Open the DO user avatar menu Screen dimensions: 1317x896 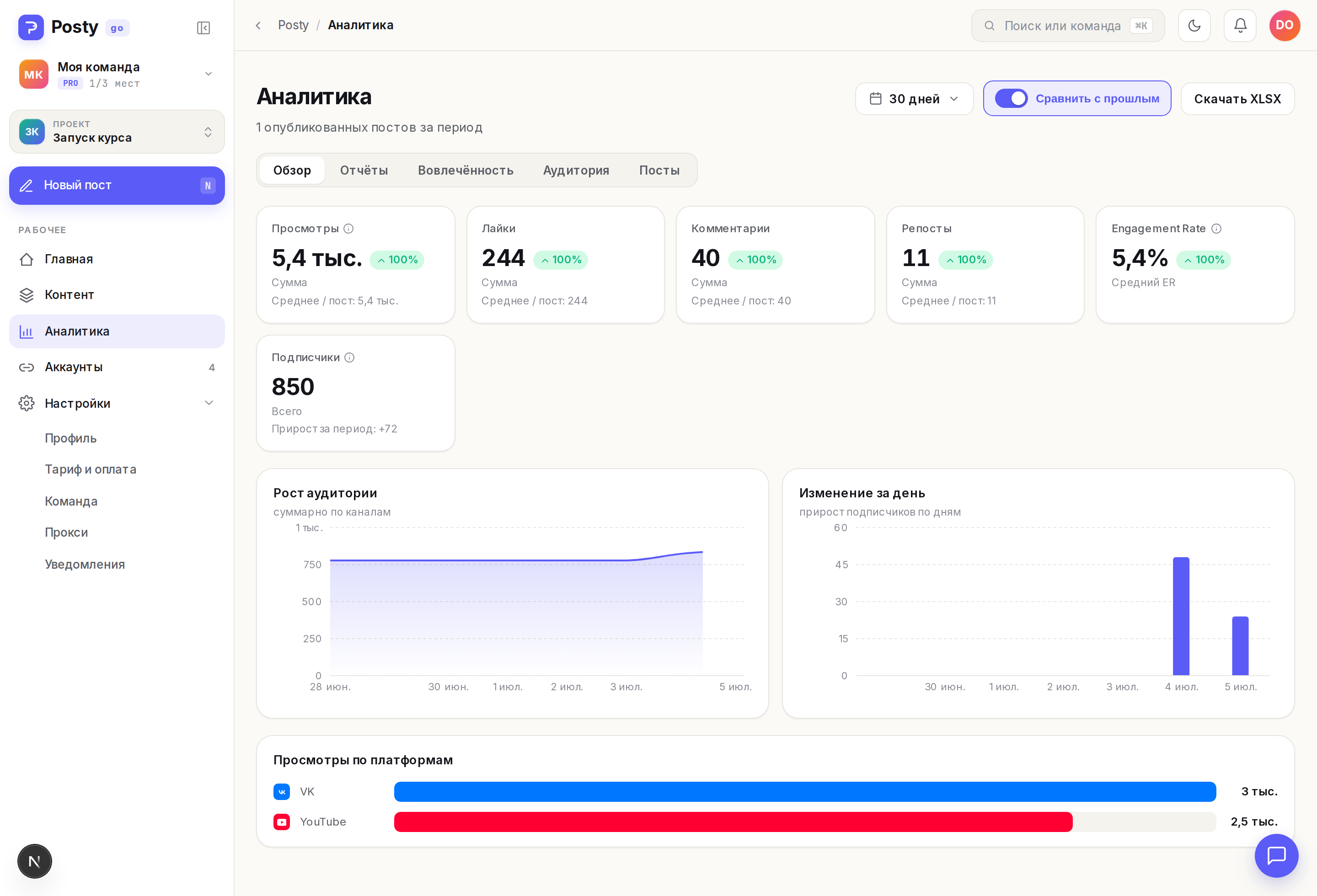[x=1285, y=26]
